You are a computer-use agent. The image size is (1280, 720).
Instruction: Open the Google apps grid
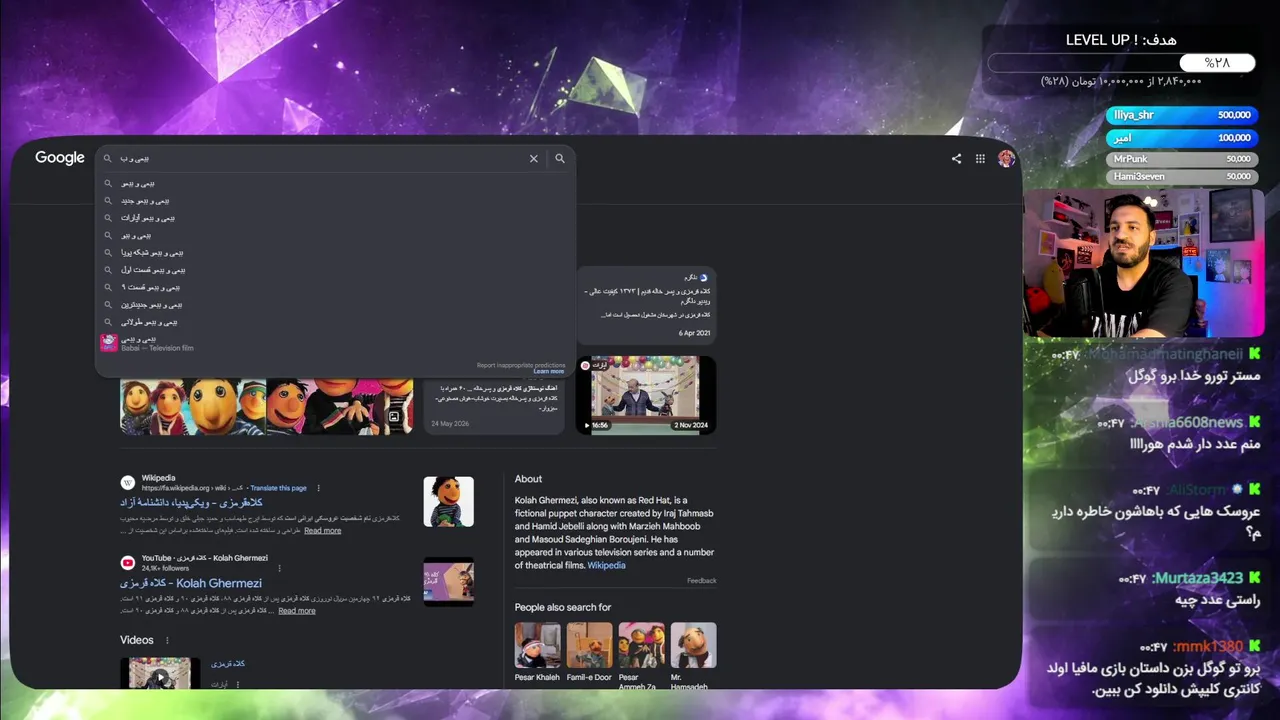click(x=980, y=158)
